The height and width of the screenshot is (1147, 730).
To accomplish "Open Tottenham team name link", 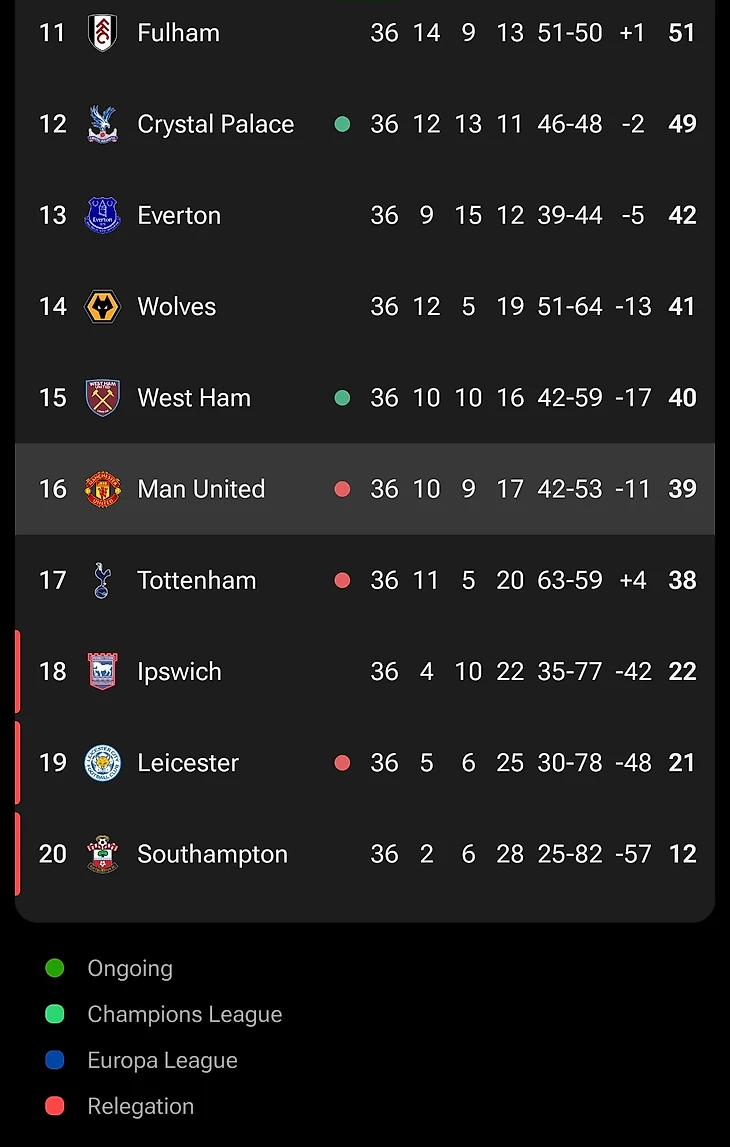I will [x=197, y=580].
